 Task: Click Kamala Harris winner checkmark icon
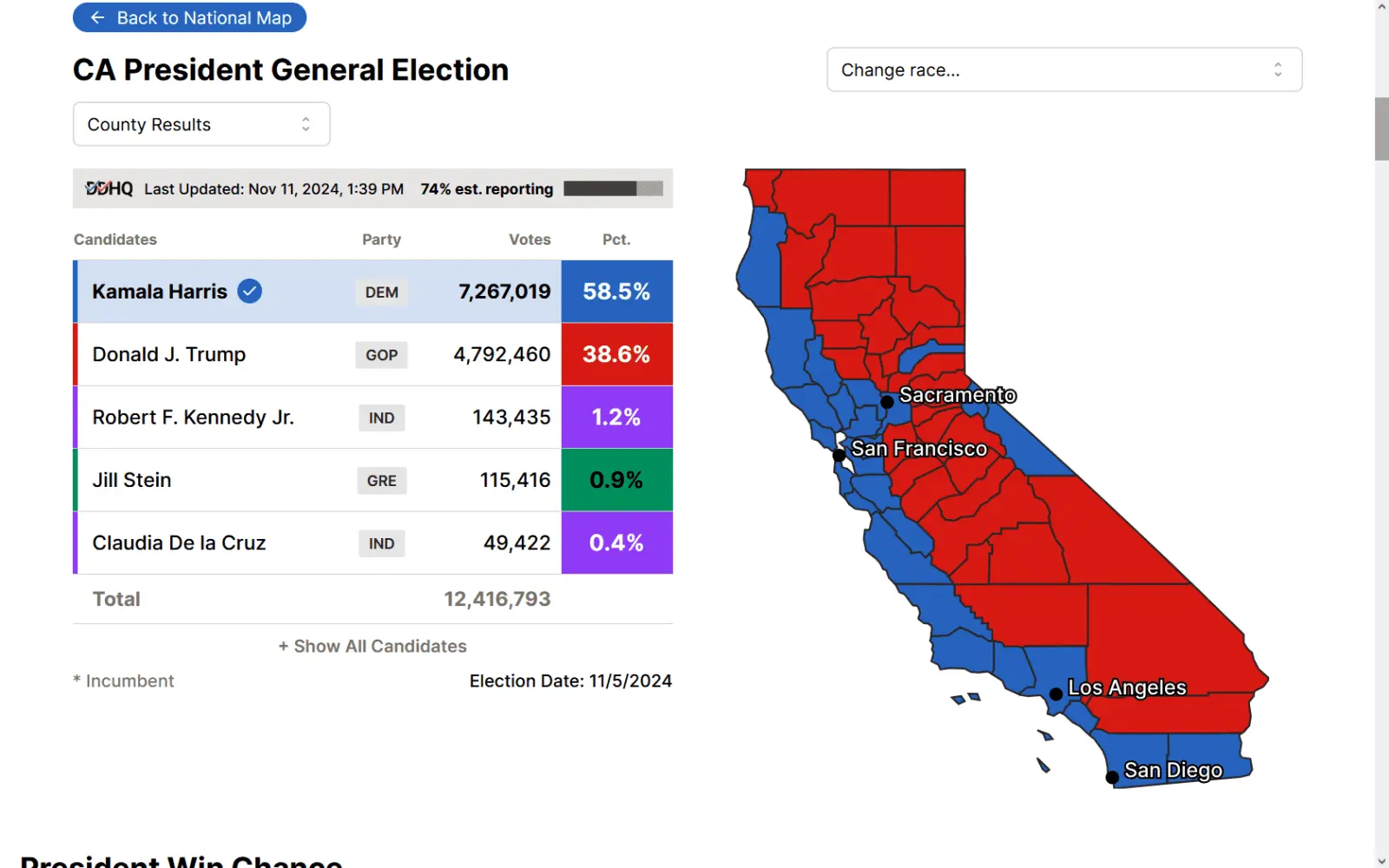(x=250, y=292)
